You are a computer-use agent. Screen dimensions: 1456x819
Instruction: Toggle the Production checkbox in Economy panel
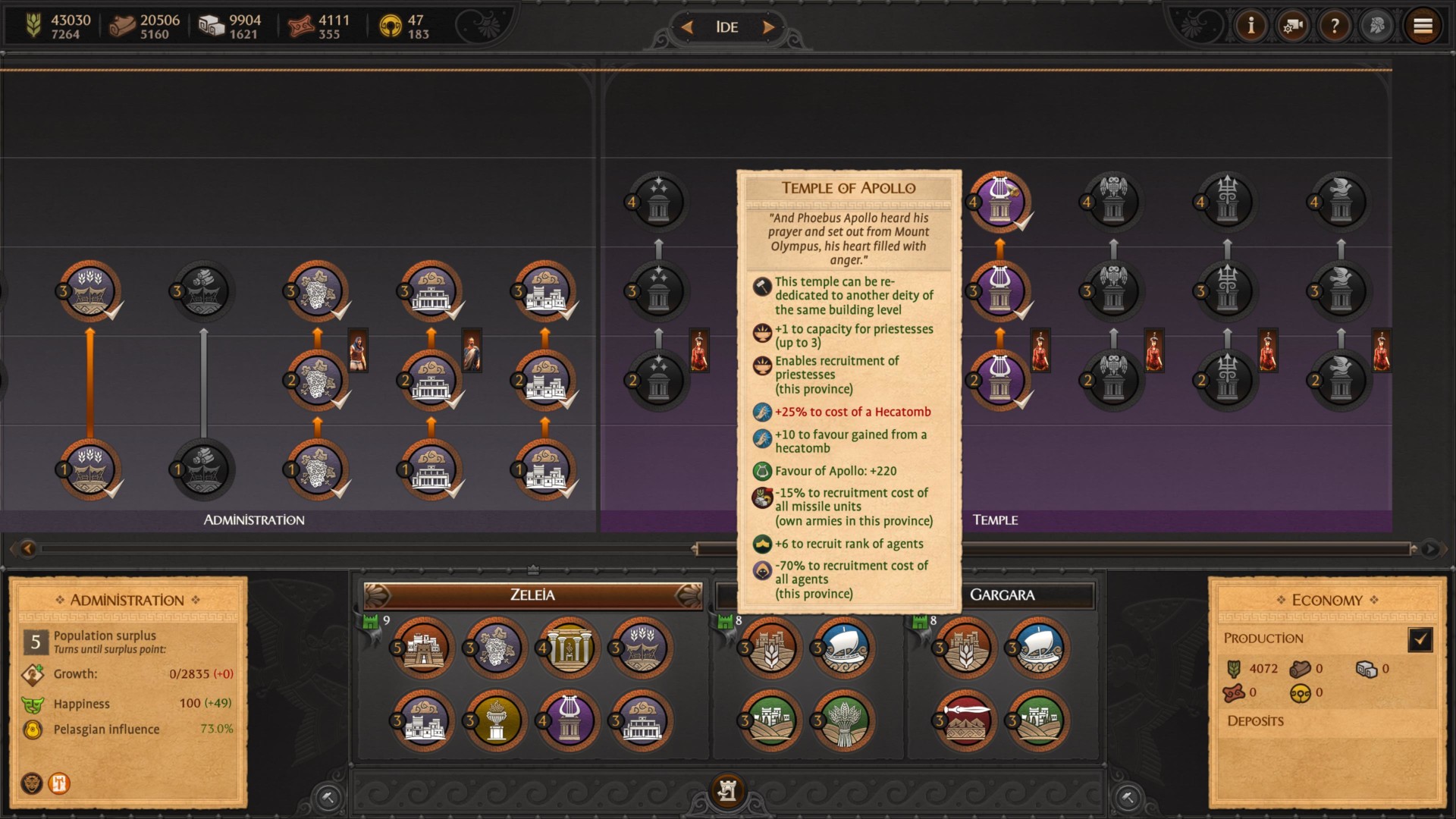pos(1420,639)
